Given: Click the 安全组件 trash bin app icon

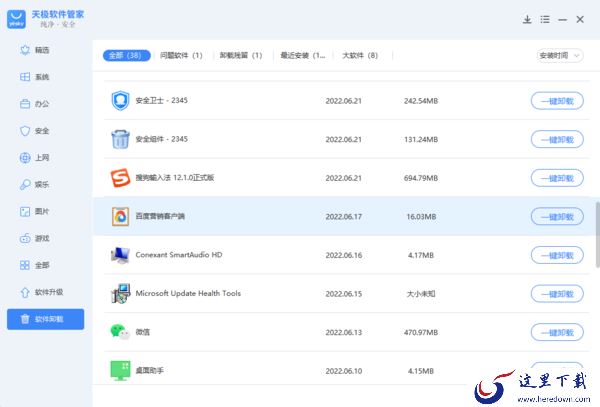Looking at the screenshot, I should 120,139.
